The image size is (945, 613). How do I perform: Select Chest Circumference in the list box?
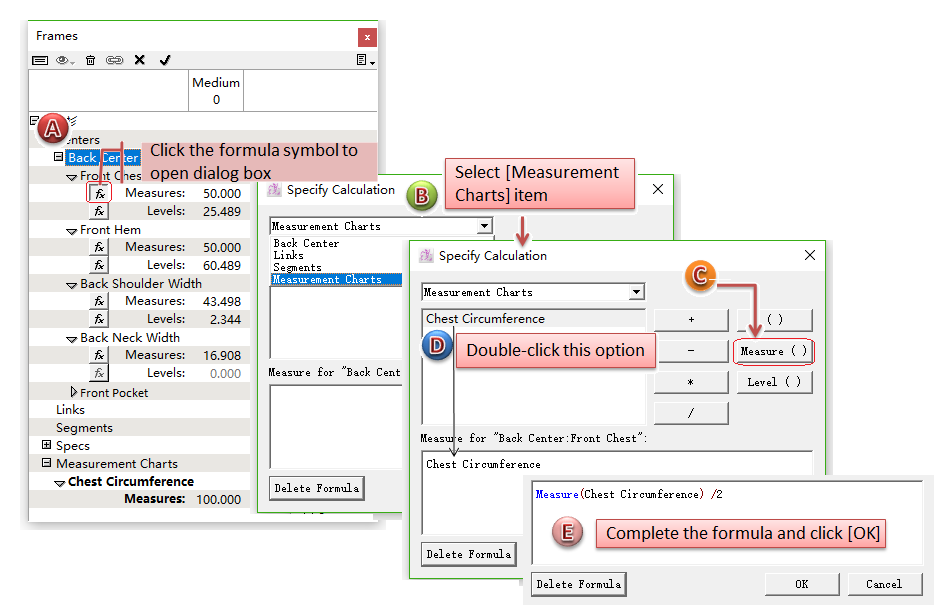click(485, 319)
